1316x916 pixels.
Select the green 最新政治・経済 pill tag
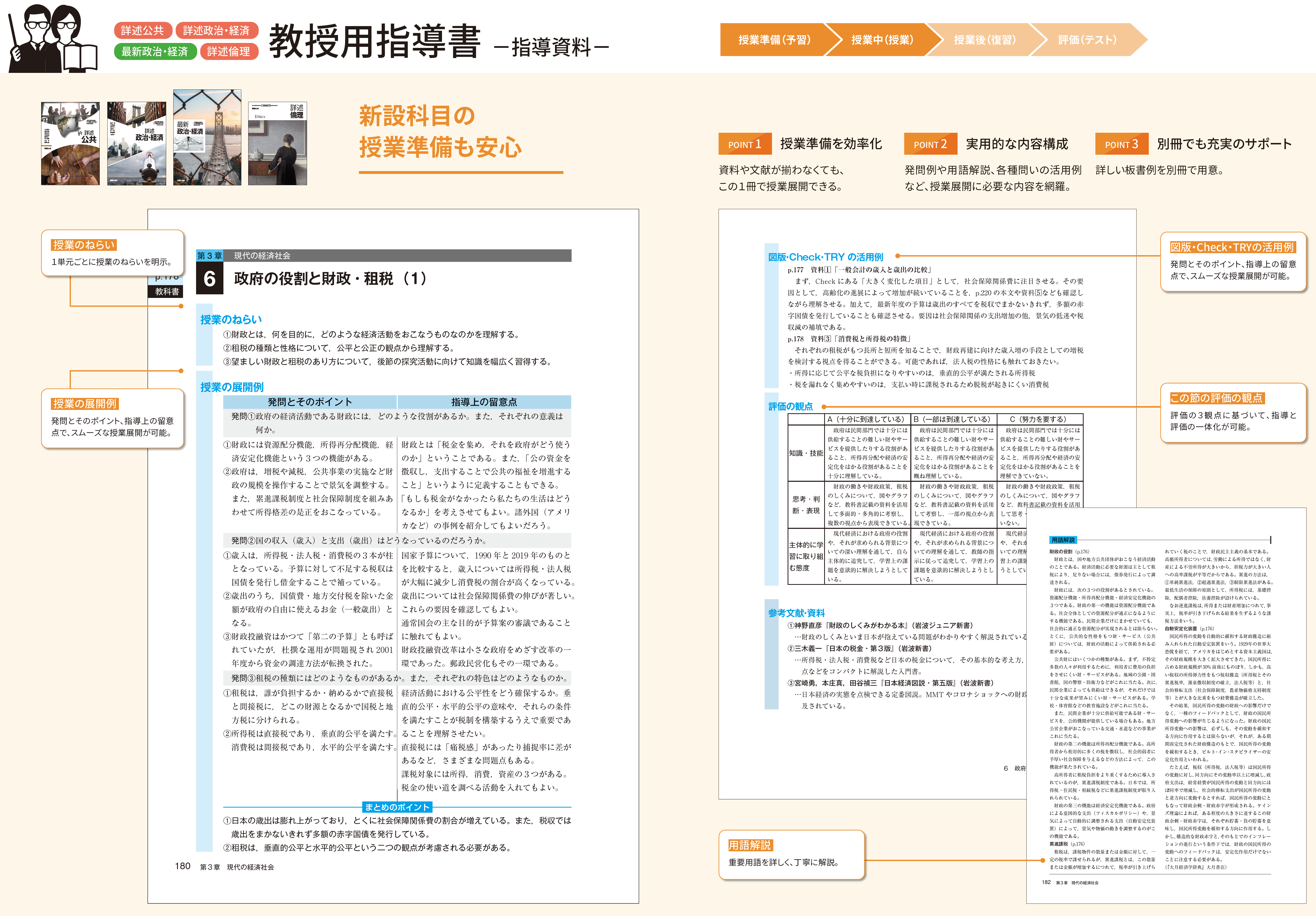155,52
